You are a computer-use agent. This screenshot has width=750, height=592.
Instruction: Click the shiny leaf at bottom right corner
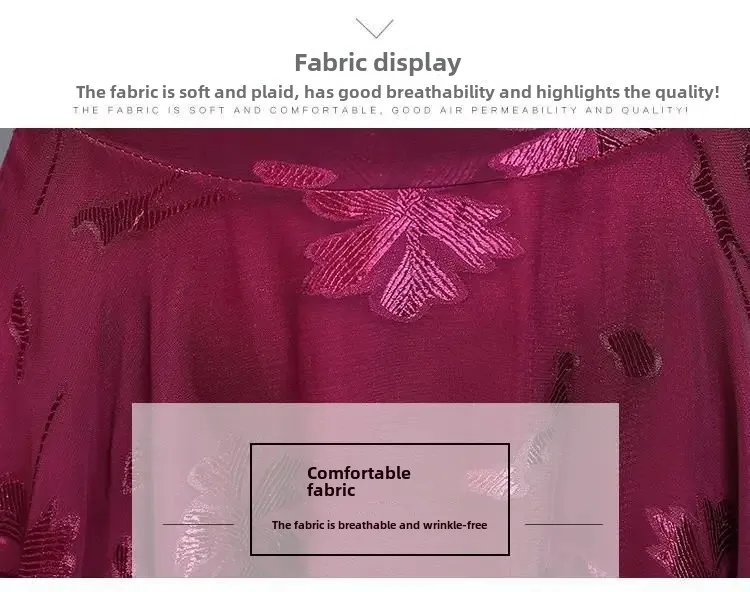point(689,538)
